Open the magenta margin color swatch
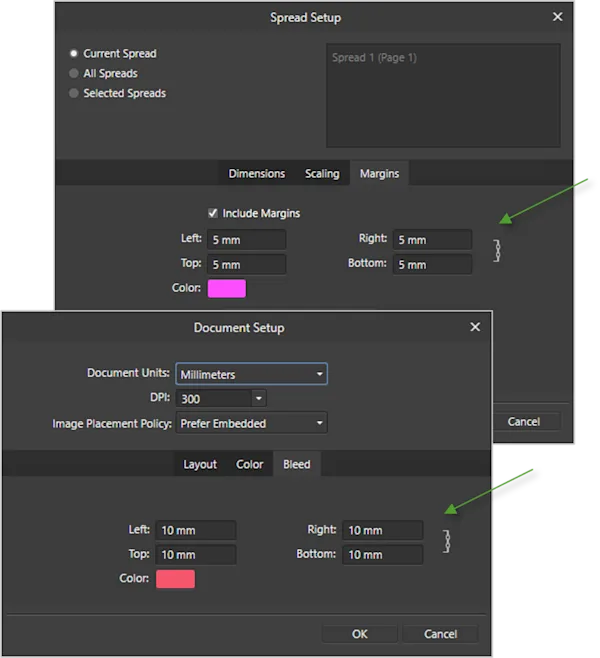The image size is (600, 658). point(227,288)
